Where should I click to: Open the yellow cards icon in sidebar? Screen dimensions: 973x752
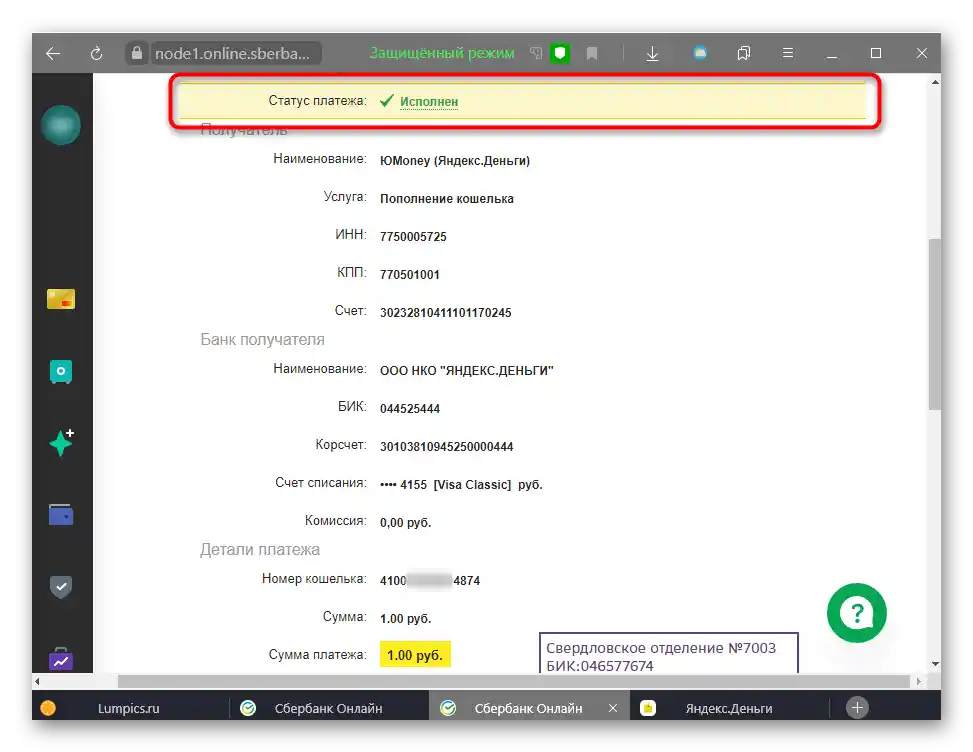(61, 299)
